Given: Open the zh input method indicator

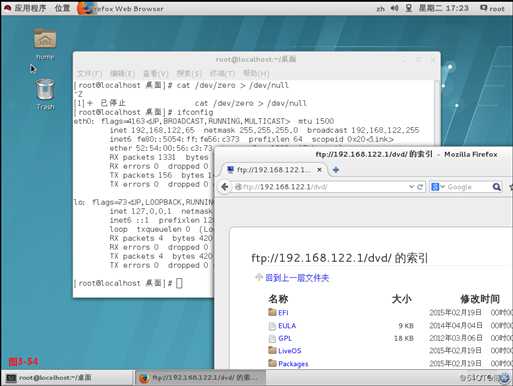Looking at the screenshot, I should [381, 9].
